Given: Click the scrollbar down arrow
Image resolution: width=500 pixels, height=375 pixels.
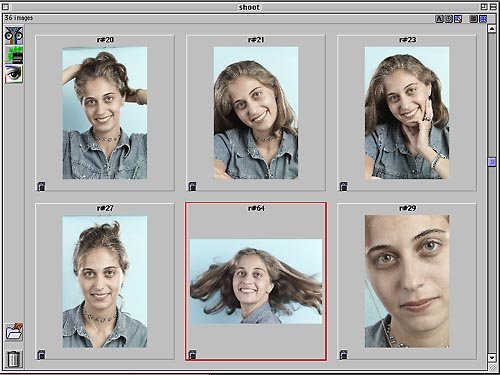Looking at the screenshot, I should tap(492, 358).
